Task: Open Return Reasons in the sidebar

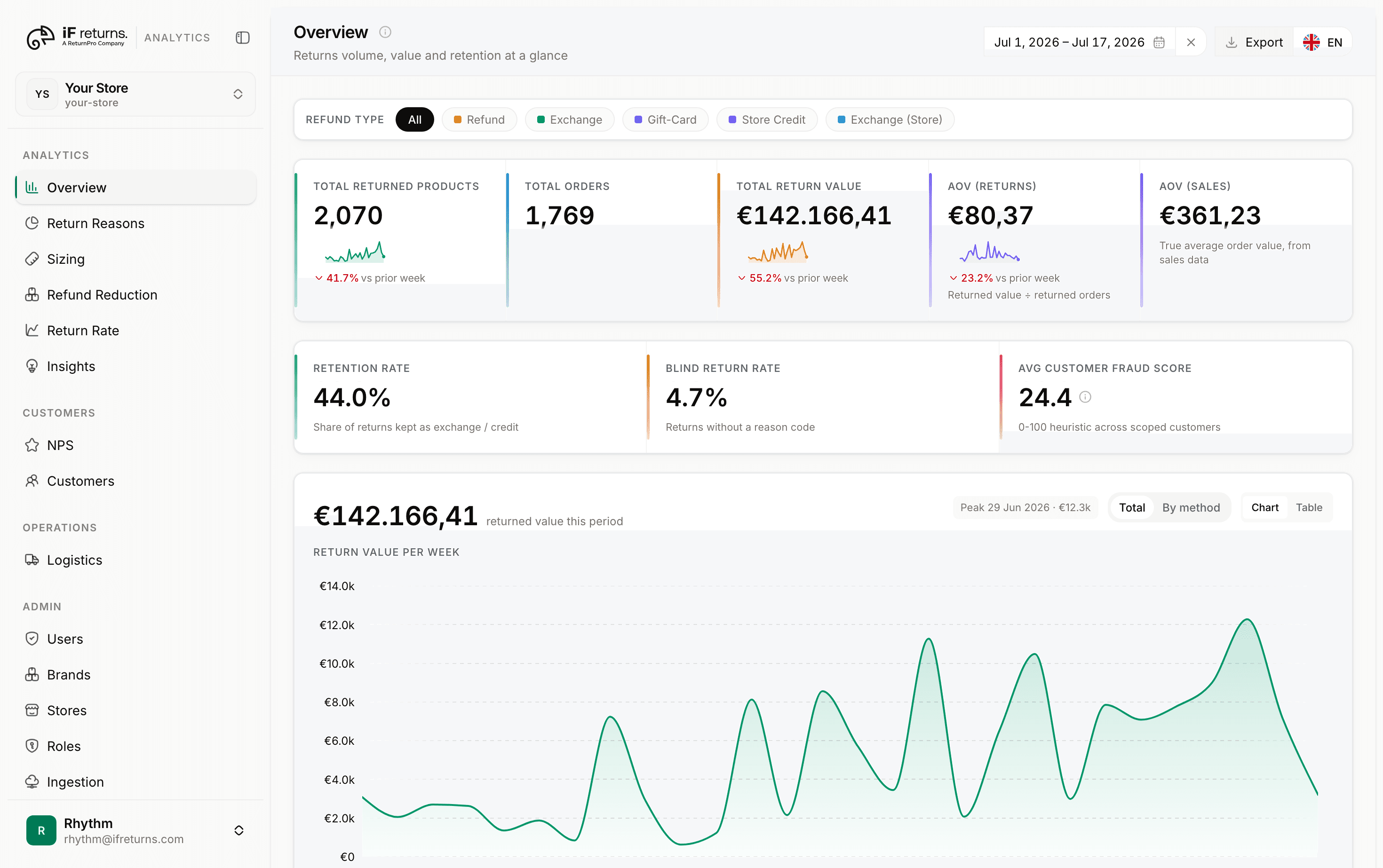Action: point(135,223)
